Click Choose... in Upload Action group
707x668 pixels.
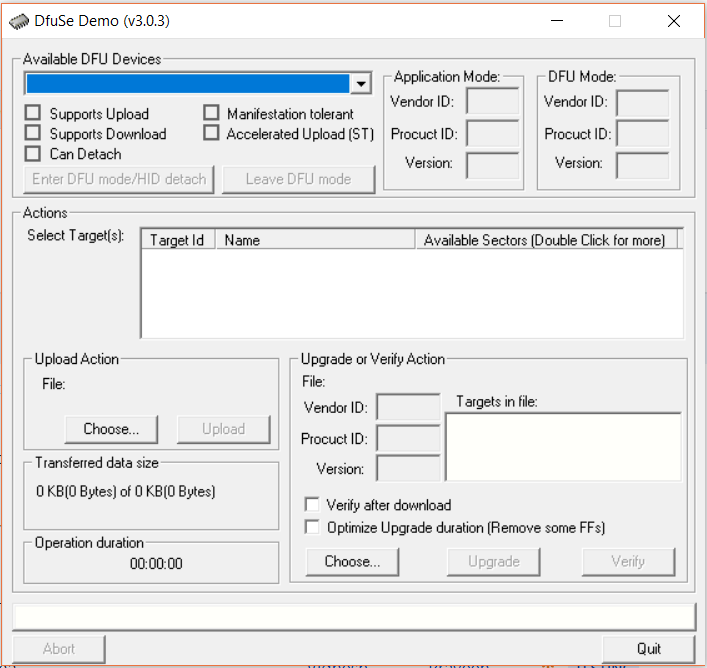click(111, 429)
